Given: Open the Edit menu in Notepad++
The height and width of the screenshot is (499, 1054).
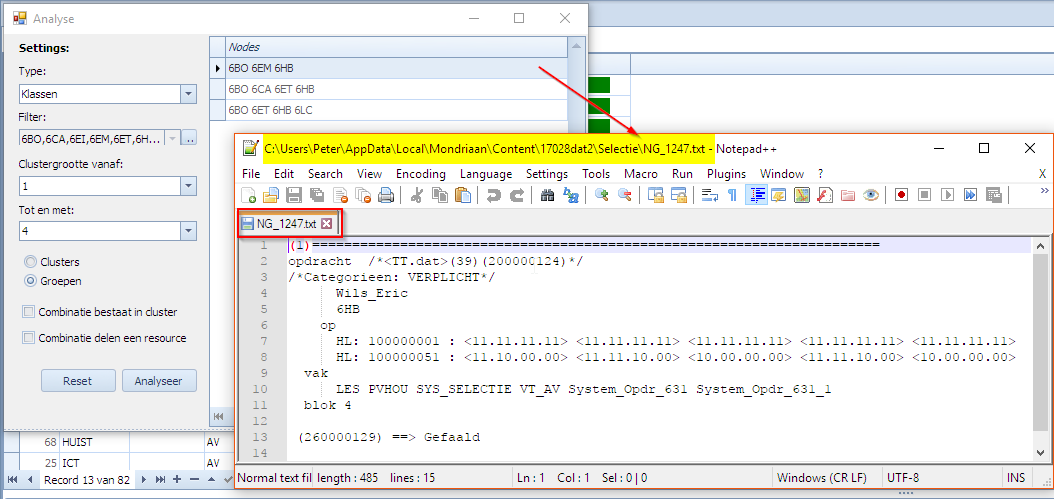Looking at the screenshot, I should point(284,174).
